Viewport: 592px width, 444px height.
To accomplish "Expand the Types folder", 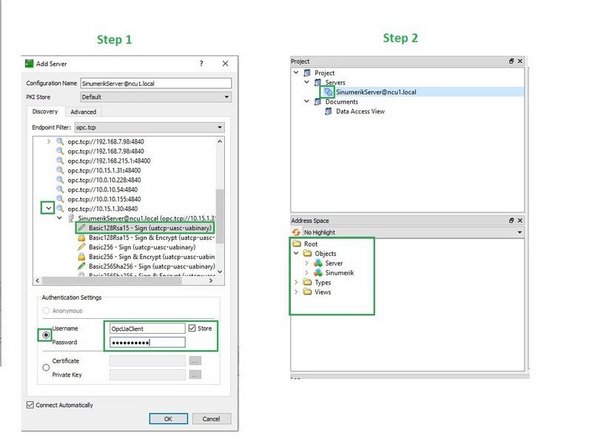I will click(296, 282).
